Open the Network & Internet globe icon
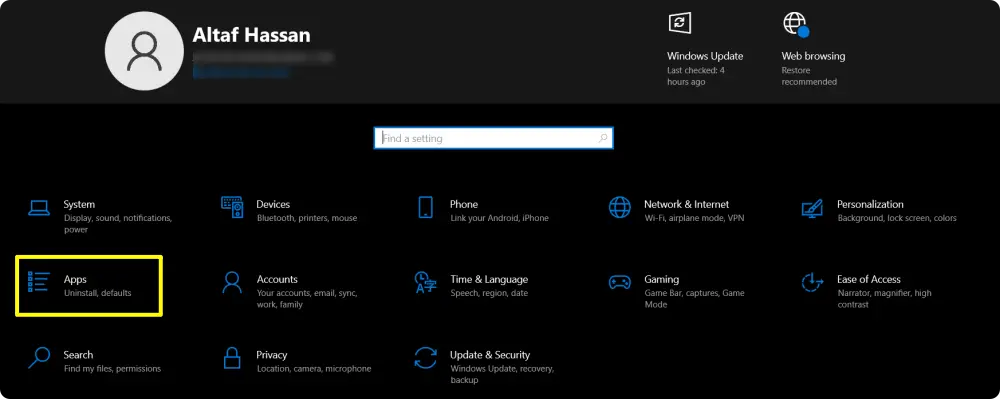1000x399 pixels. coord(619,207)
